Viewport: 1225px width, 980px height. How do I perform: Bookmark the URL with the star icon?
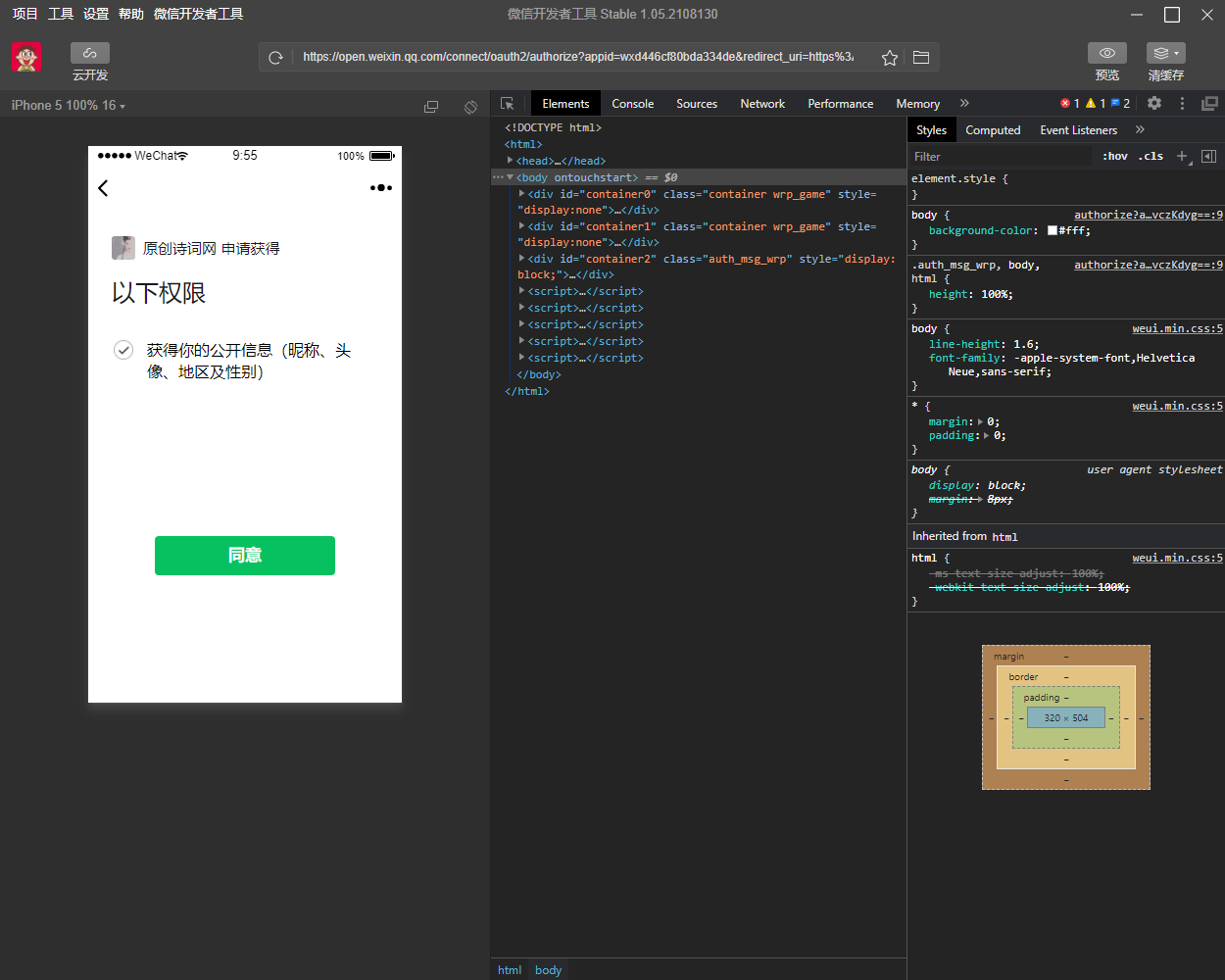(x=890, y=58)
